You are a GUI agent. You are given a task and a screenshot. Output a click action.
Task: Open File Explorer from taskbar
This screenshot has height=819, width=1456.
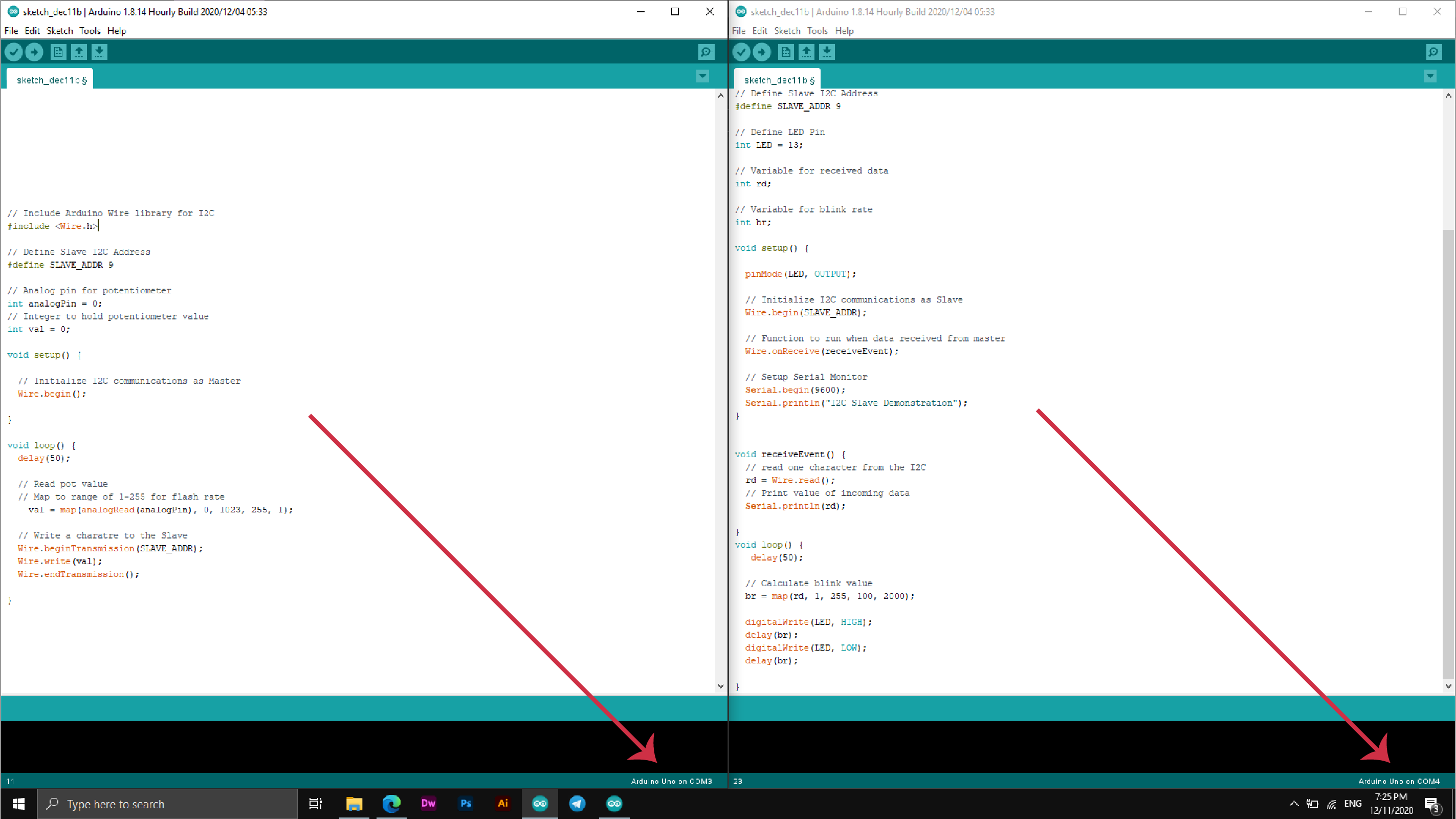[354, 804]
